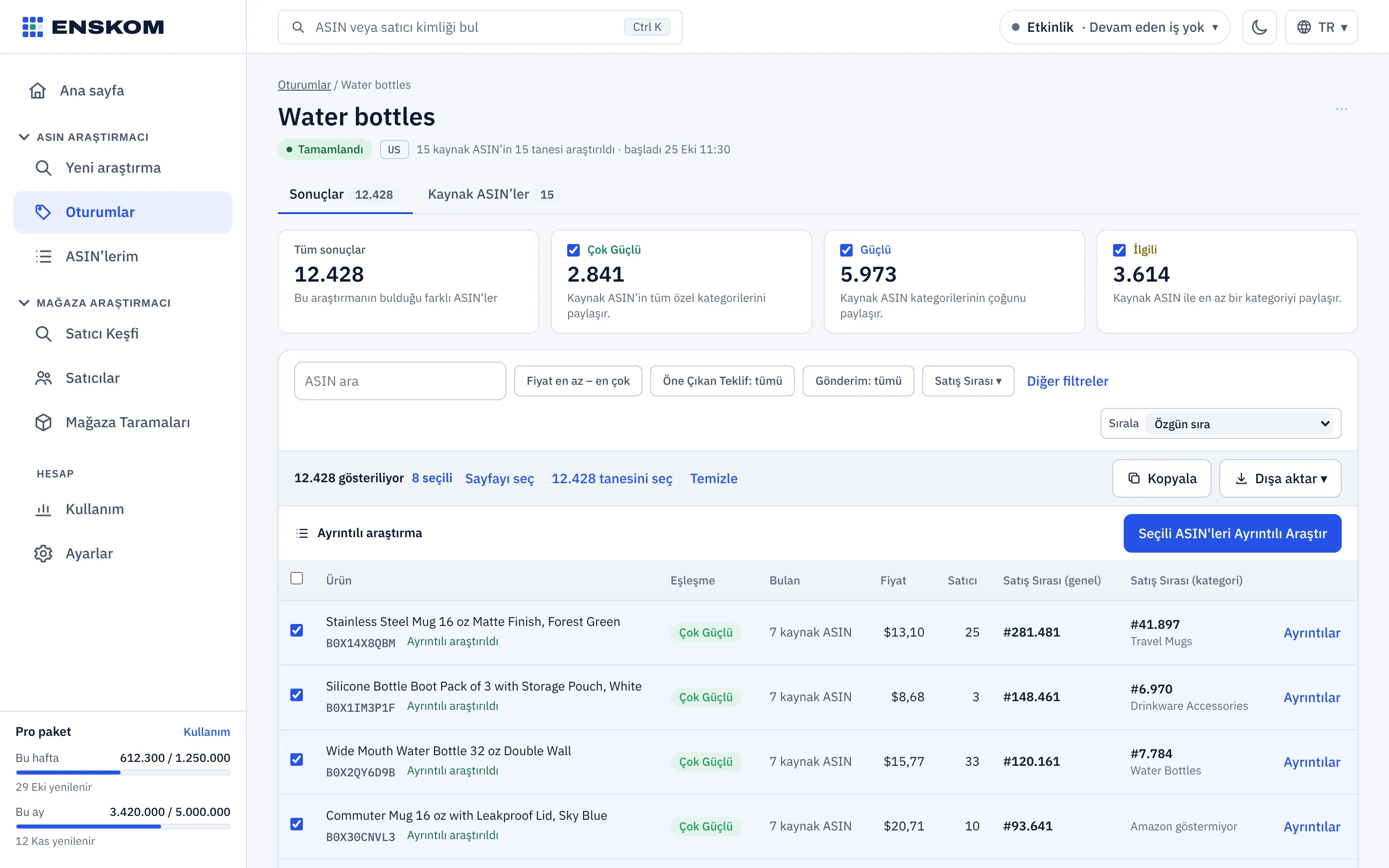Collapse the MAĞAZA ARAŞTIRMACI section
The image size is (1389, 868).
[95, 303]
